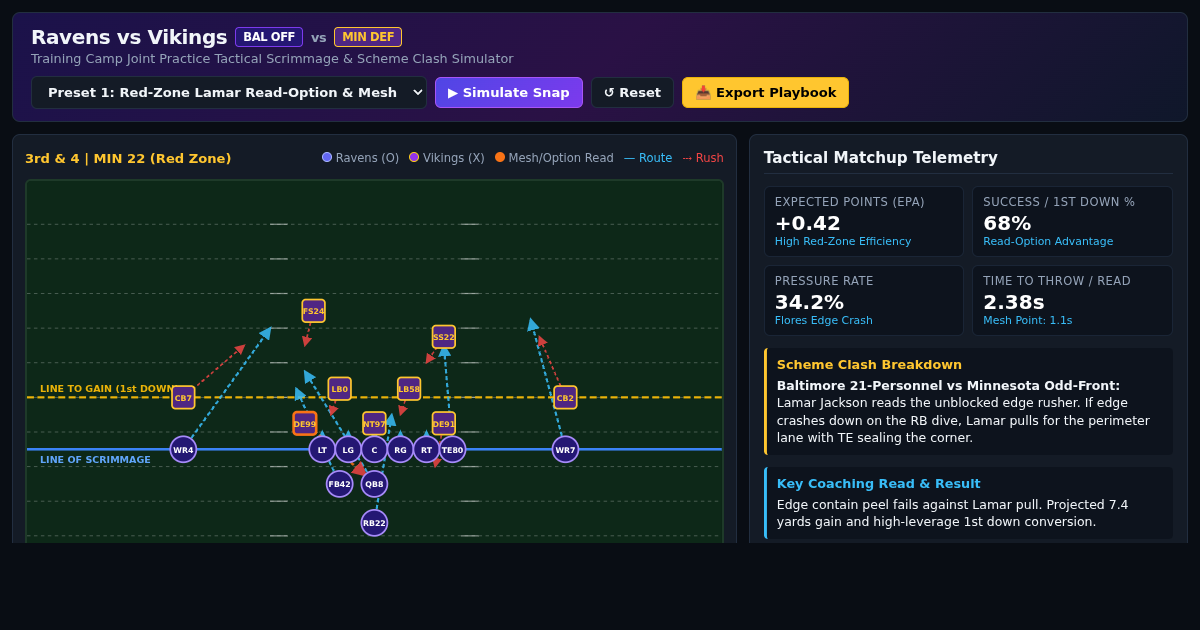Click the Success / 1st Down % card

(1072, 222)
